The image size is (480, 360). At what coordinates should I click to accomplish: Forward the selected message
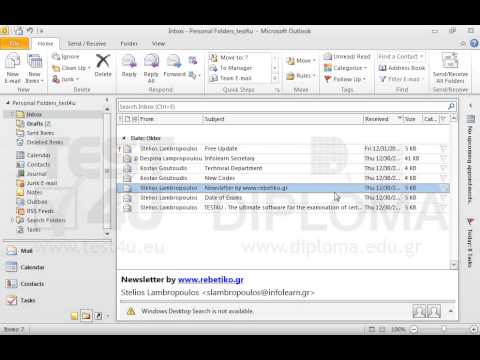[x=174, y=66]
